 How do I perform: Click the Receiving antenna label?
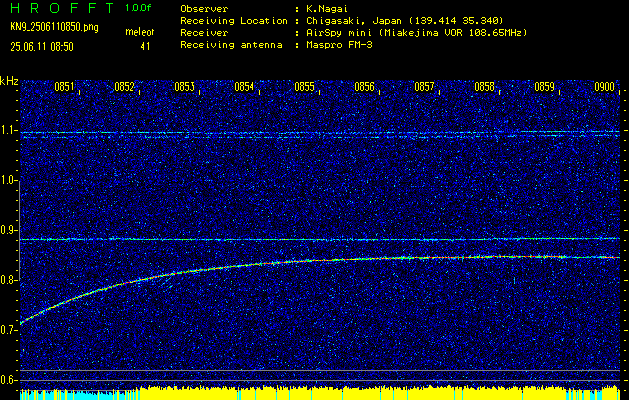(231, 45)
